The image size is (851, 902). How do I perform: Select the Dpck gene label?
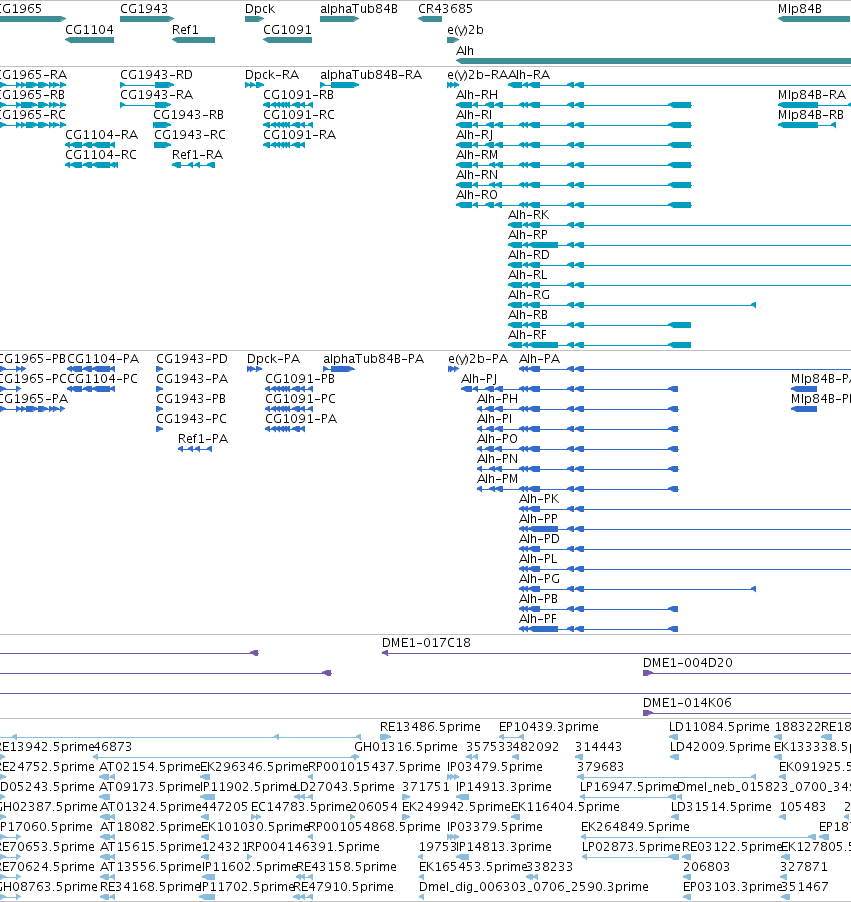point(260,9)
